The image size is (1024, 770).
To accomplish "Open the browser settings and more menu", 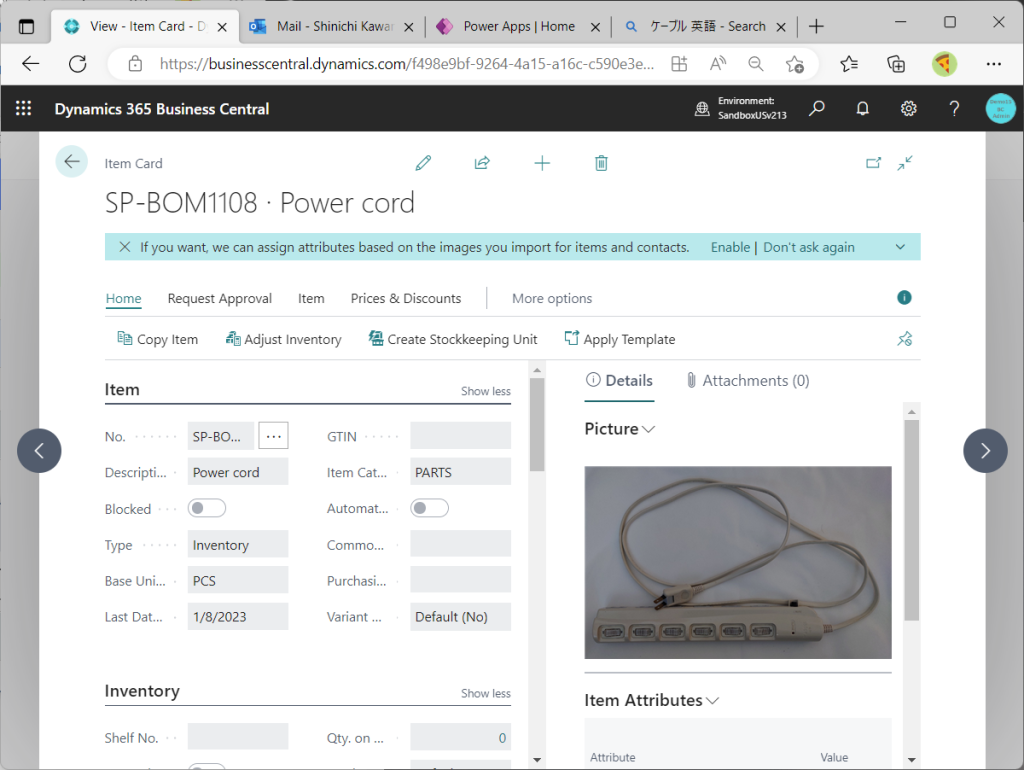I will 993,64.
